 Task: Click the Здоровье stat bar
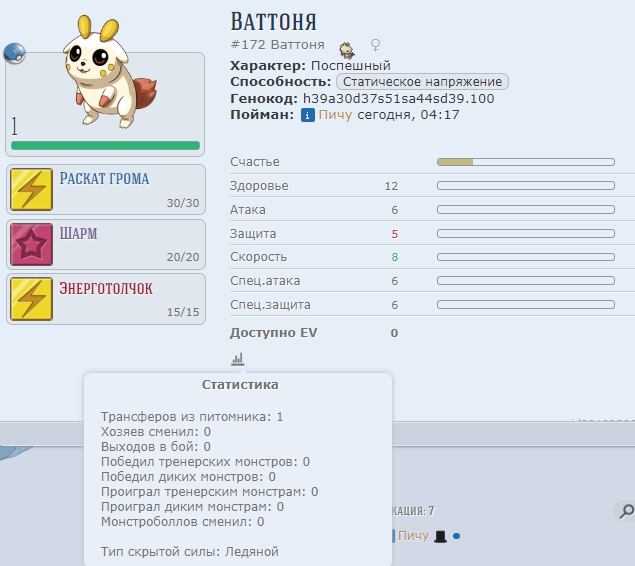point(526,186)
